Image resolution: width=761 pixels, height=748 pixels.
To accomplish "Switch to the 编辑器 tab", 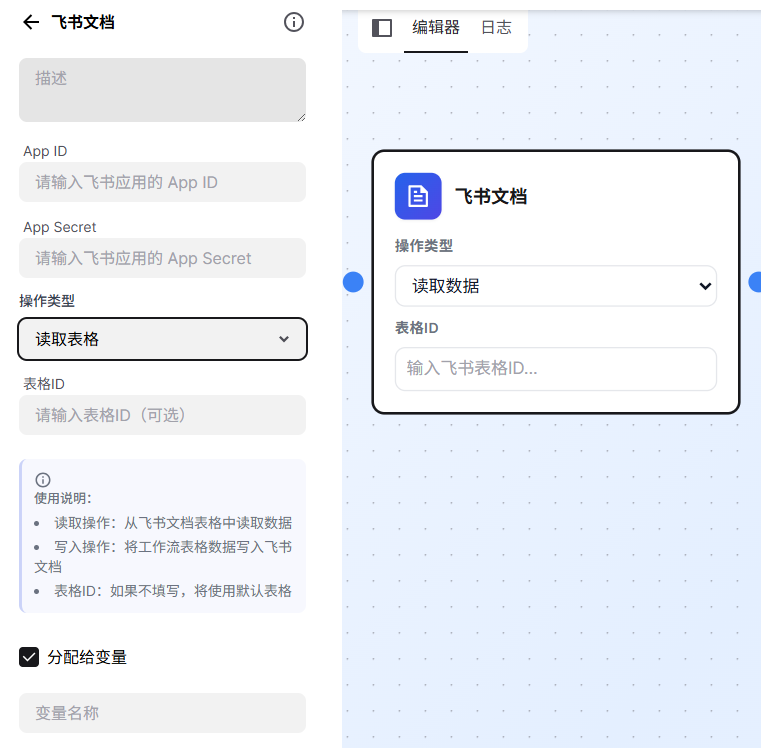I will pos(436,28).
